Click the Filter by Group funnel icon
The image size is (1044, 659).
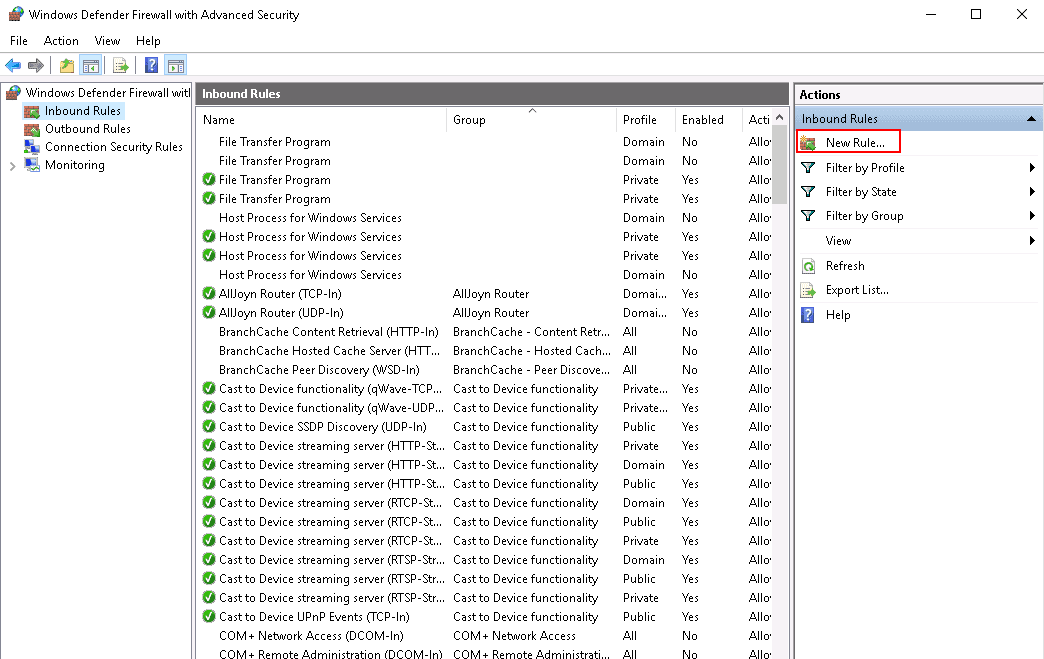(808, 216)
